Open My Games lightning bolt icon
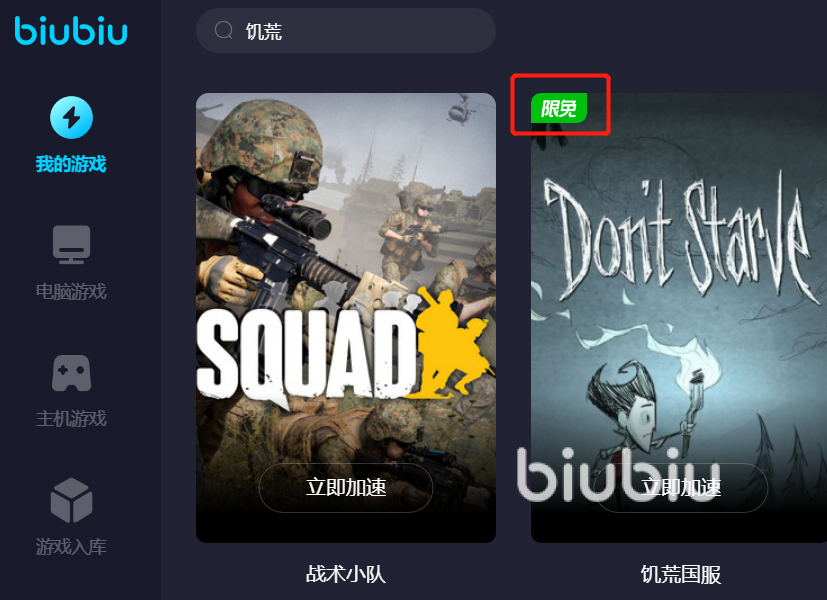Image resolution: width=827 pixels, height=600 pixels. tap(71, 118)
